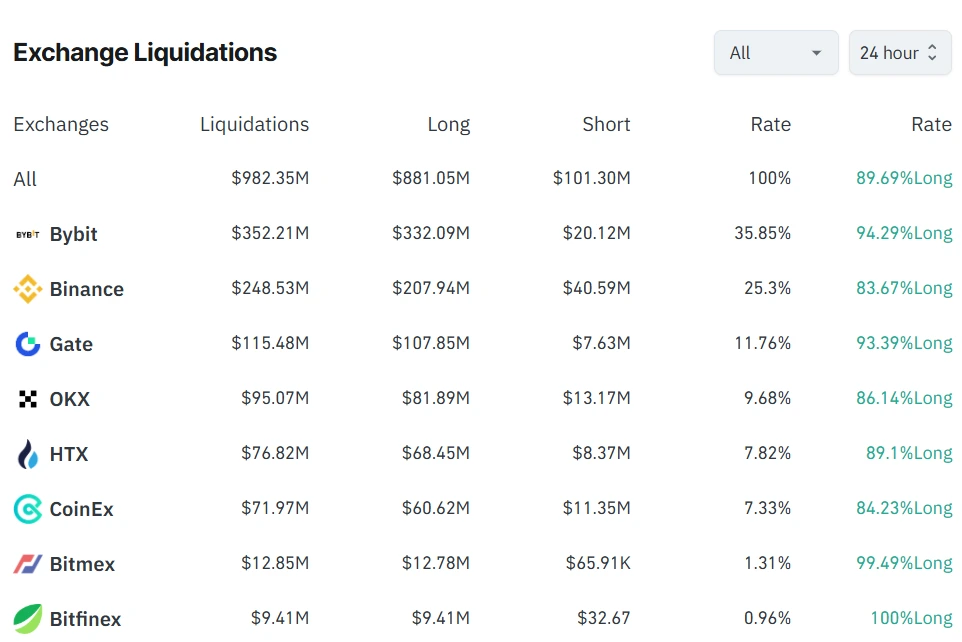Click the CoinEx logo icon
This screenshot has height=642, width=962.
tap(27, 509)
